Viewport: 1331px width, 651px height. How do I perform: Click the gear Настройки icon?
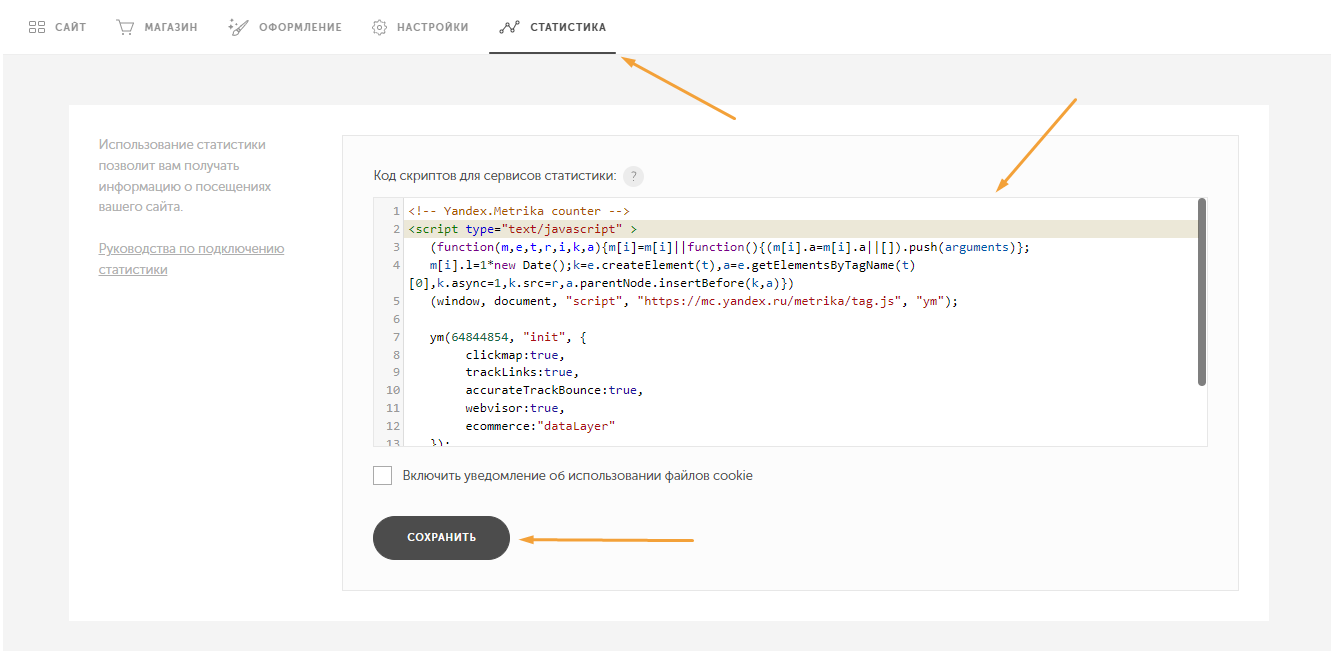tap(379, 27)
